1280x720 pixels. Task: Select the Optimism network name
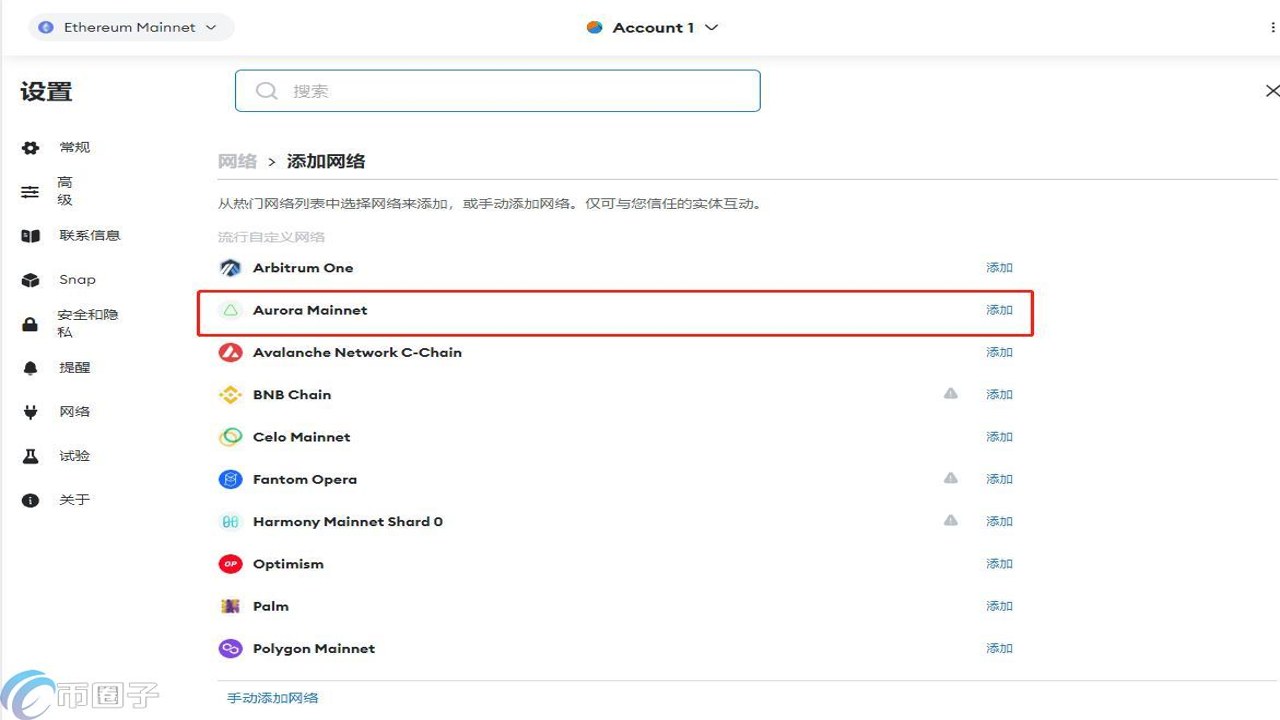pos(288,564)
